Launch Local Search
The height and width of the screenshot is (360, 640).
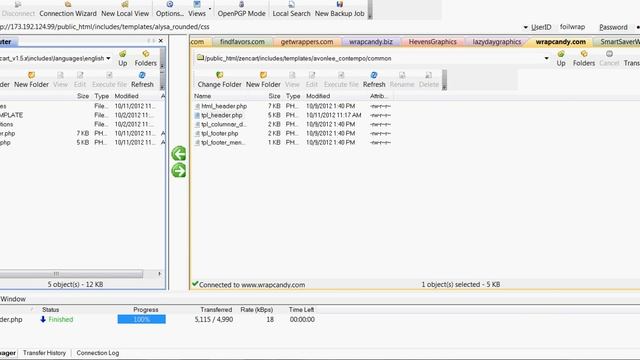pyautogui.click(x=291, y=9)
